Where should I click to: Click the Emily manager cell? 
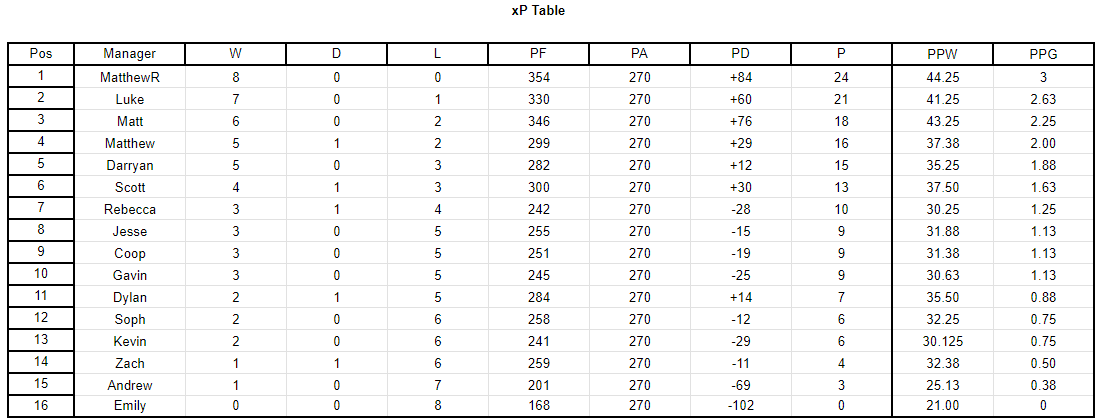tap(130, 406)
